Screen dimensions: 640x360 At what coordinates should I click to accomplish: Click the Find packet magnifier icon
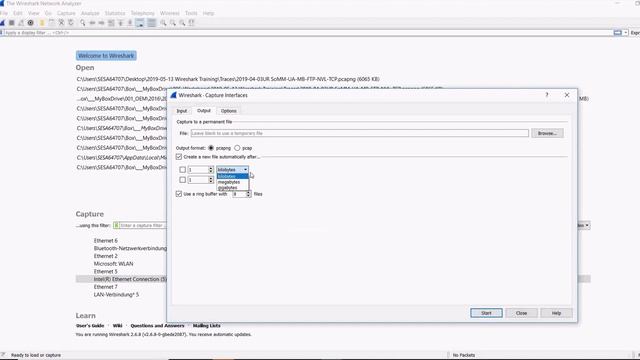pos(83,23)
